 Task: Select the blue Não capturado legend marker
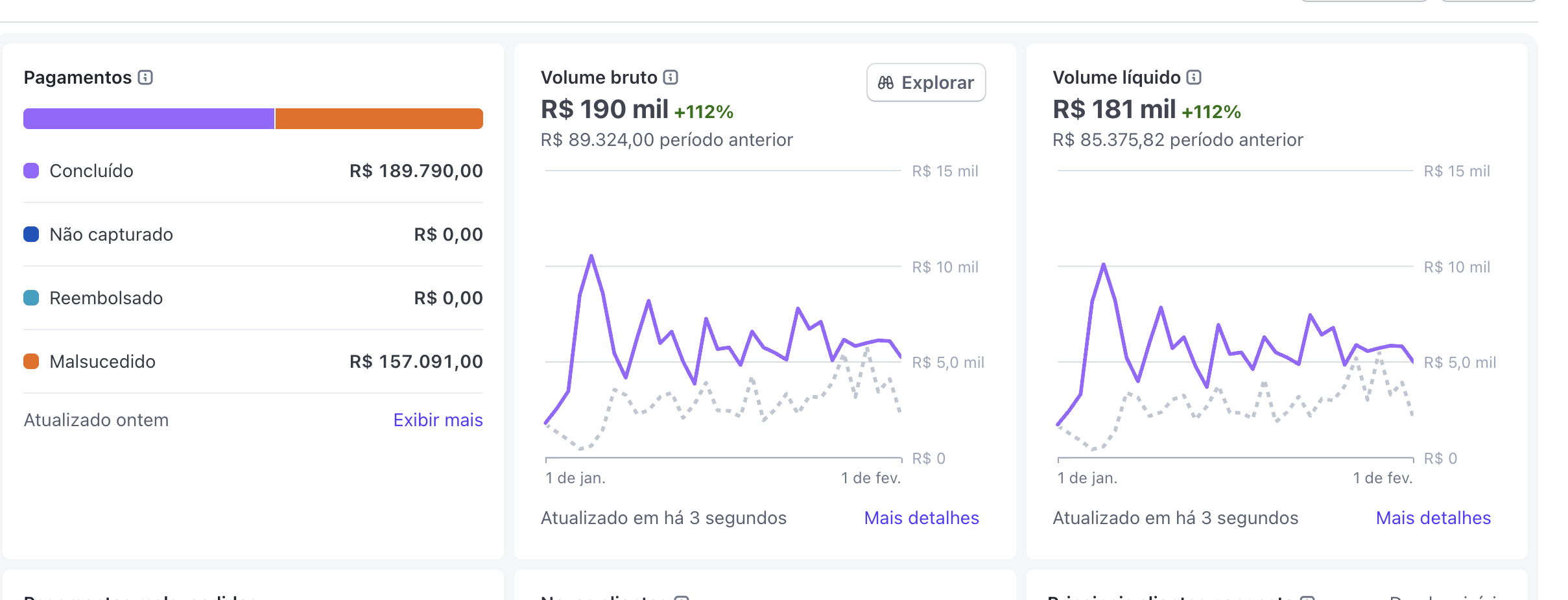[30, 234]
